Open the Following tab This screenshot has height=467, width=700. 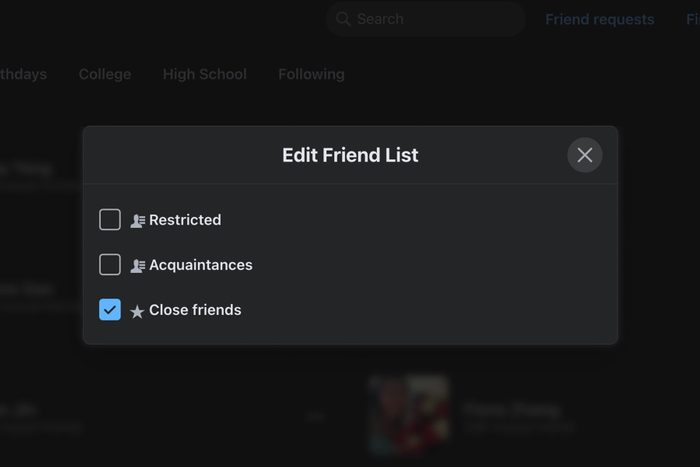[311, 74]
